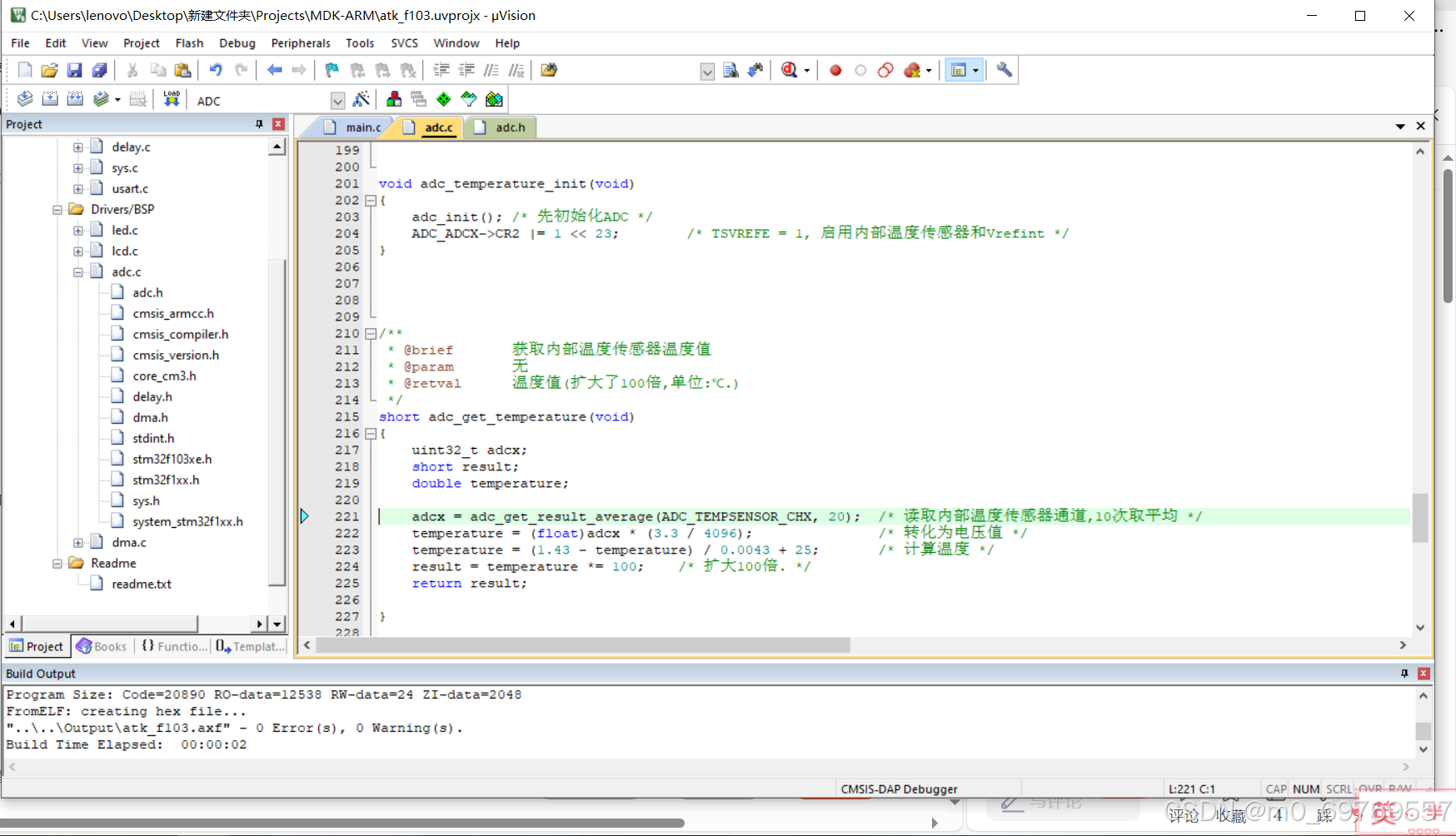Image resolution: width=1456 pixels, height=836 pixels.
Task: Open the ADC target selection dropdown
Action: [337, 101]
